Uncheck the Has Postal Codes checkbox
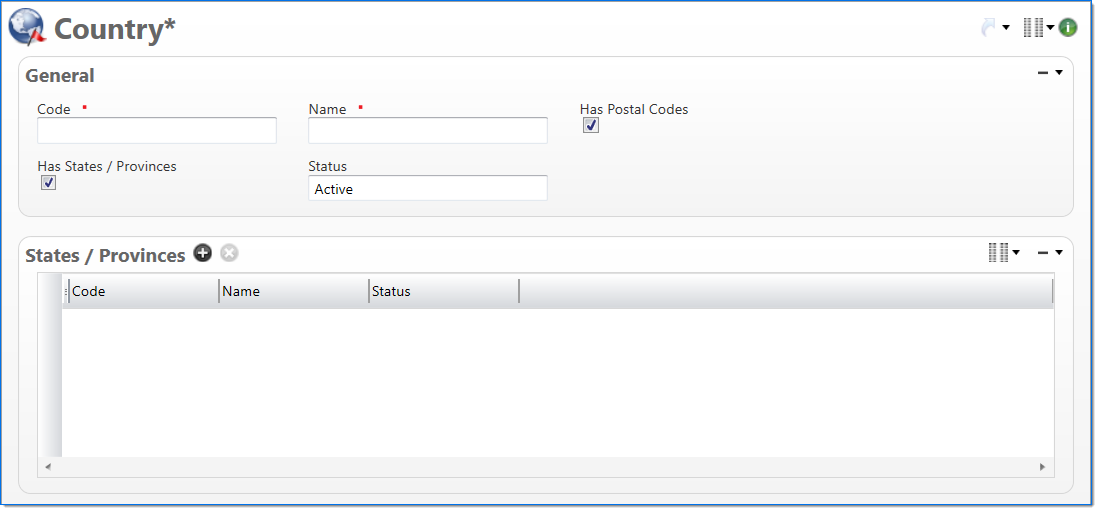Image resolution: width=1098 pixels, height=511 pixels. 591,126
